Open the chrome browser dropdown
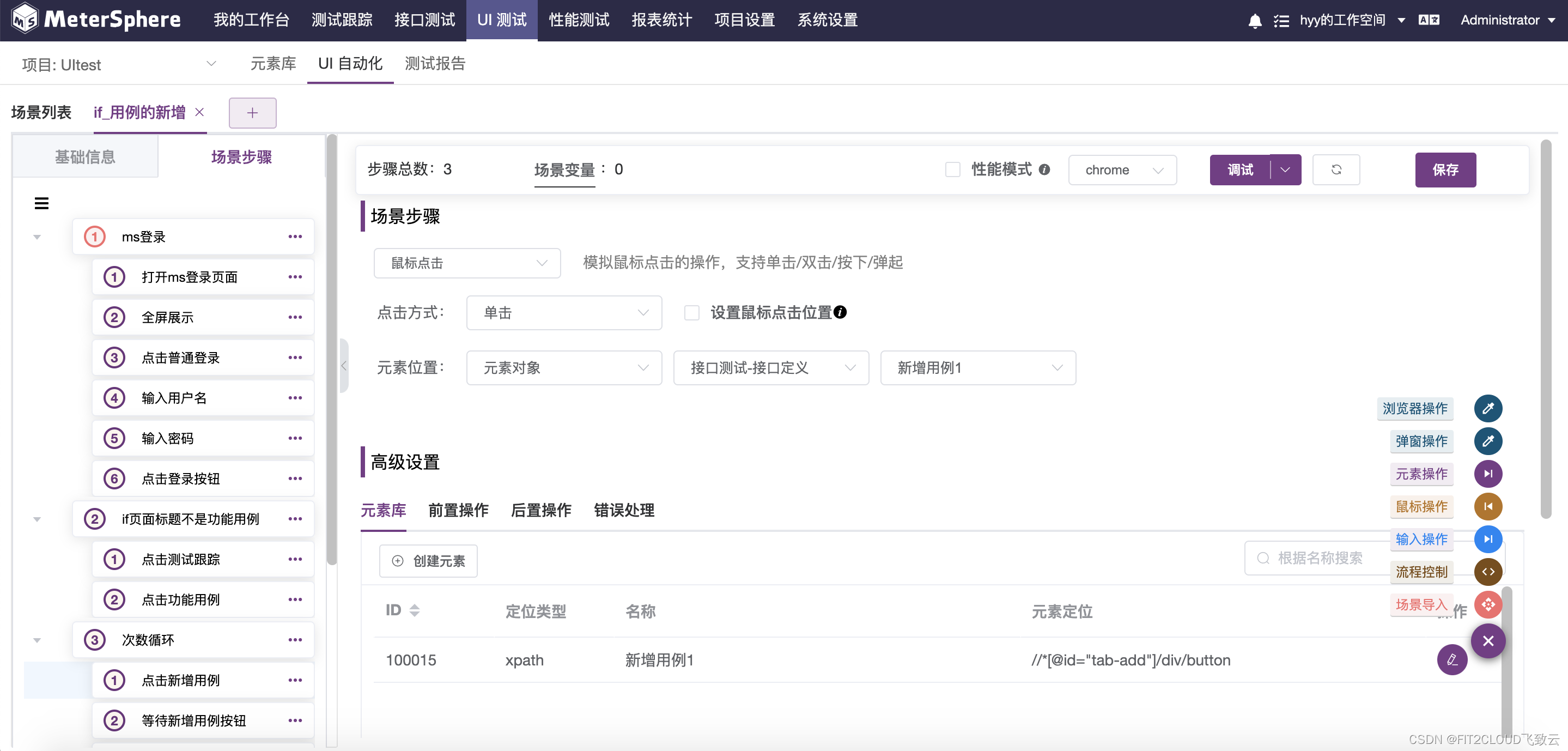The width and height of the screenshot is (1568, 751). 1122,170
